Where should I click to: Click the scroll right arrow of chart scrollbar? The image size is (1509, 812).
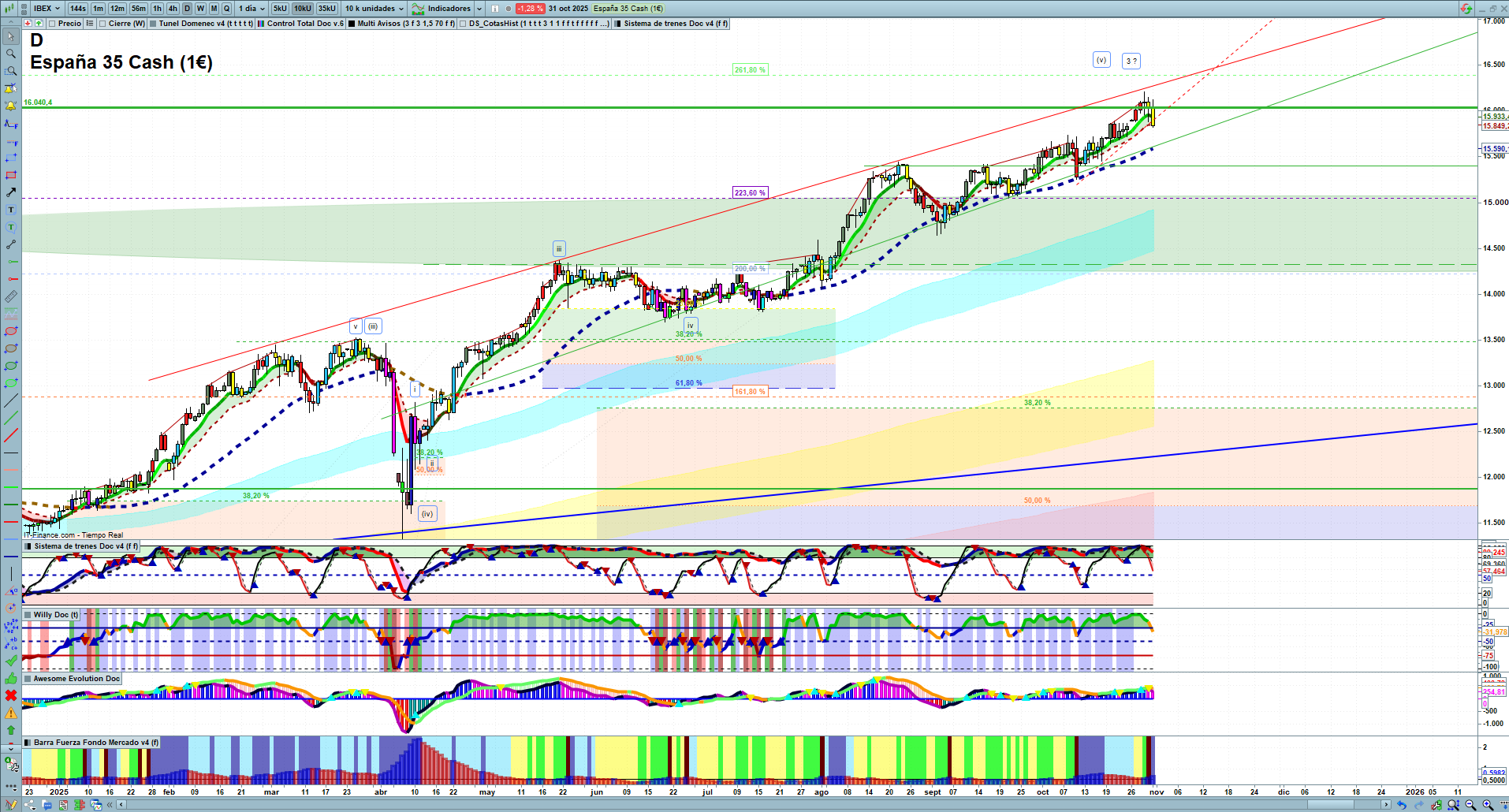coord(1386,805)
